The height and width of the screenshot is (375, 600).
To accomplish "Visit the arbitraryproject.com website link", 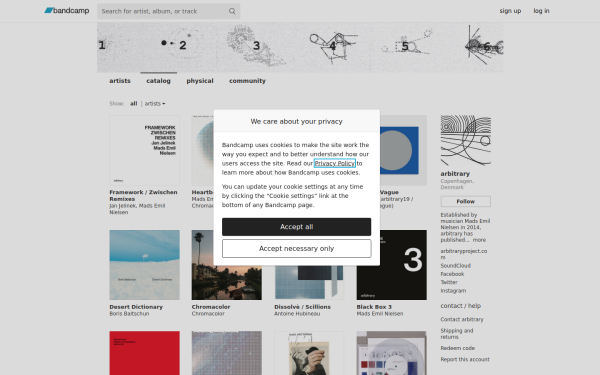I will pyautogui.click(x=463, y=254).
